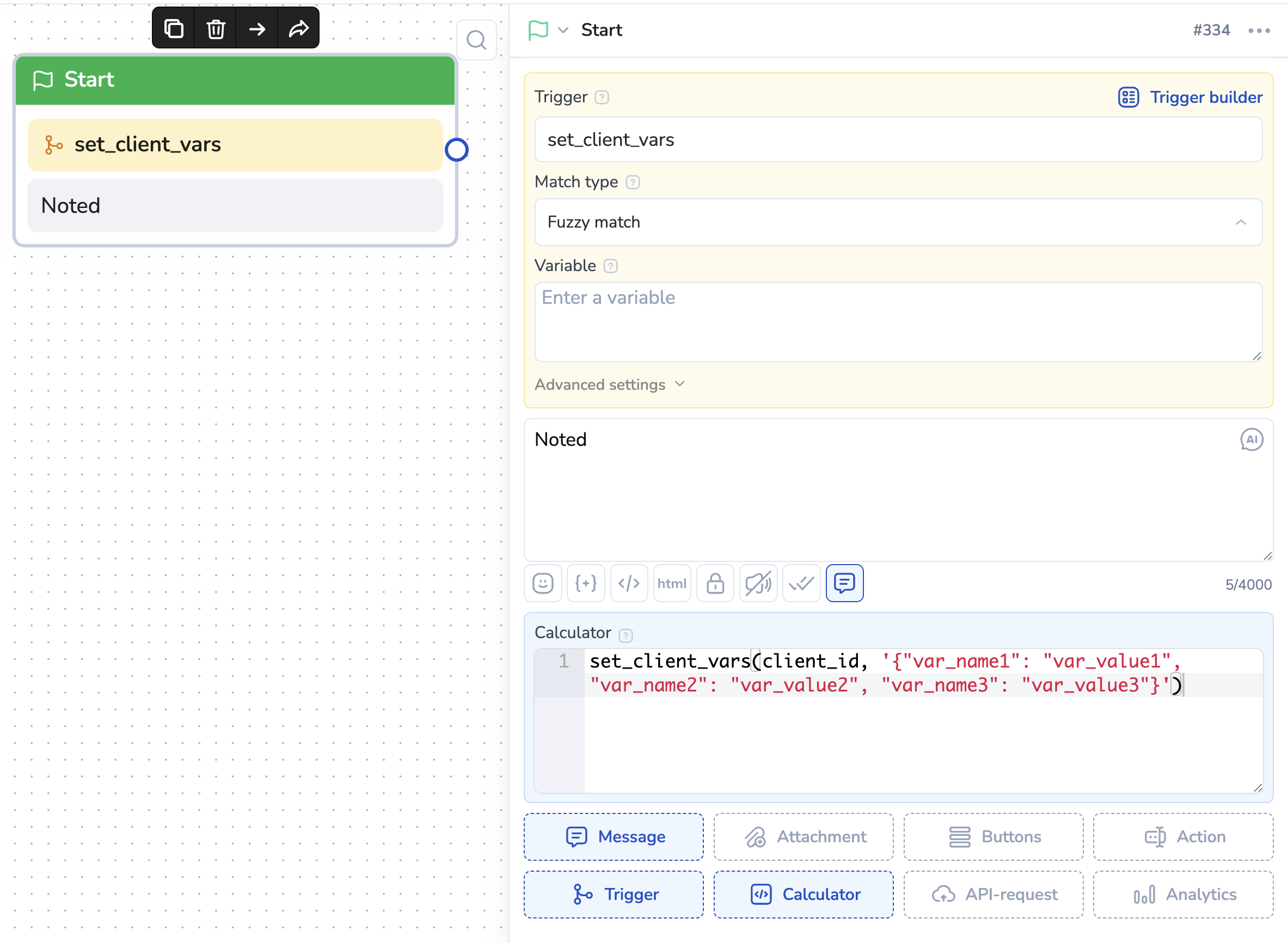
Task: Add a Buttons component
Action: (993, 837)
